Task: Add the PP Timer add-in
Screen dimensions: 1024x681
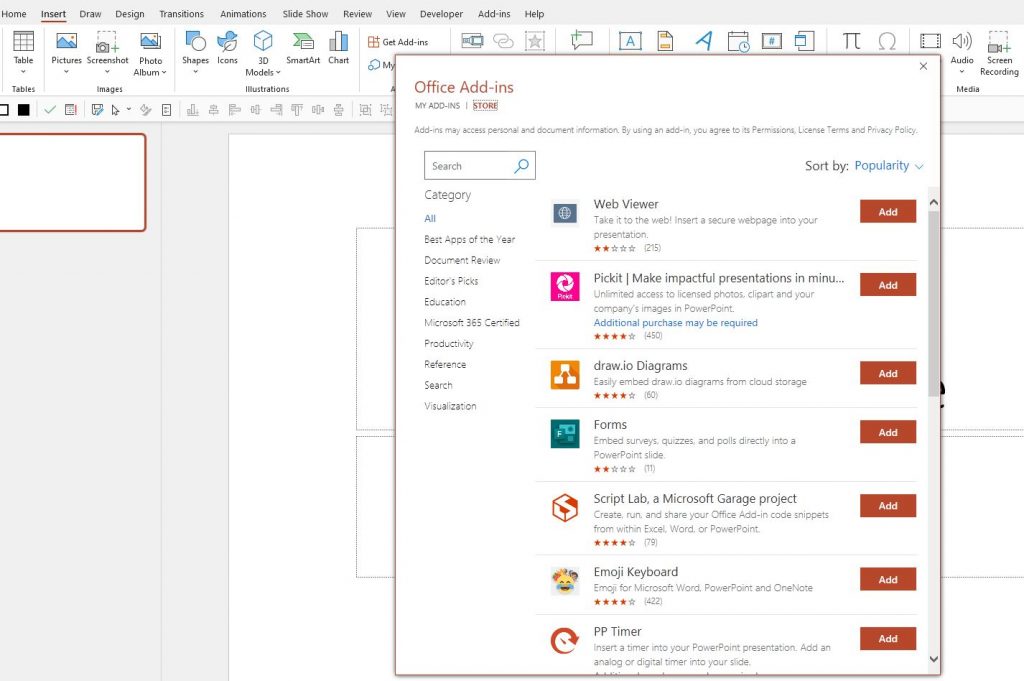Action: pyautogui.click(x=888, y=639)
